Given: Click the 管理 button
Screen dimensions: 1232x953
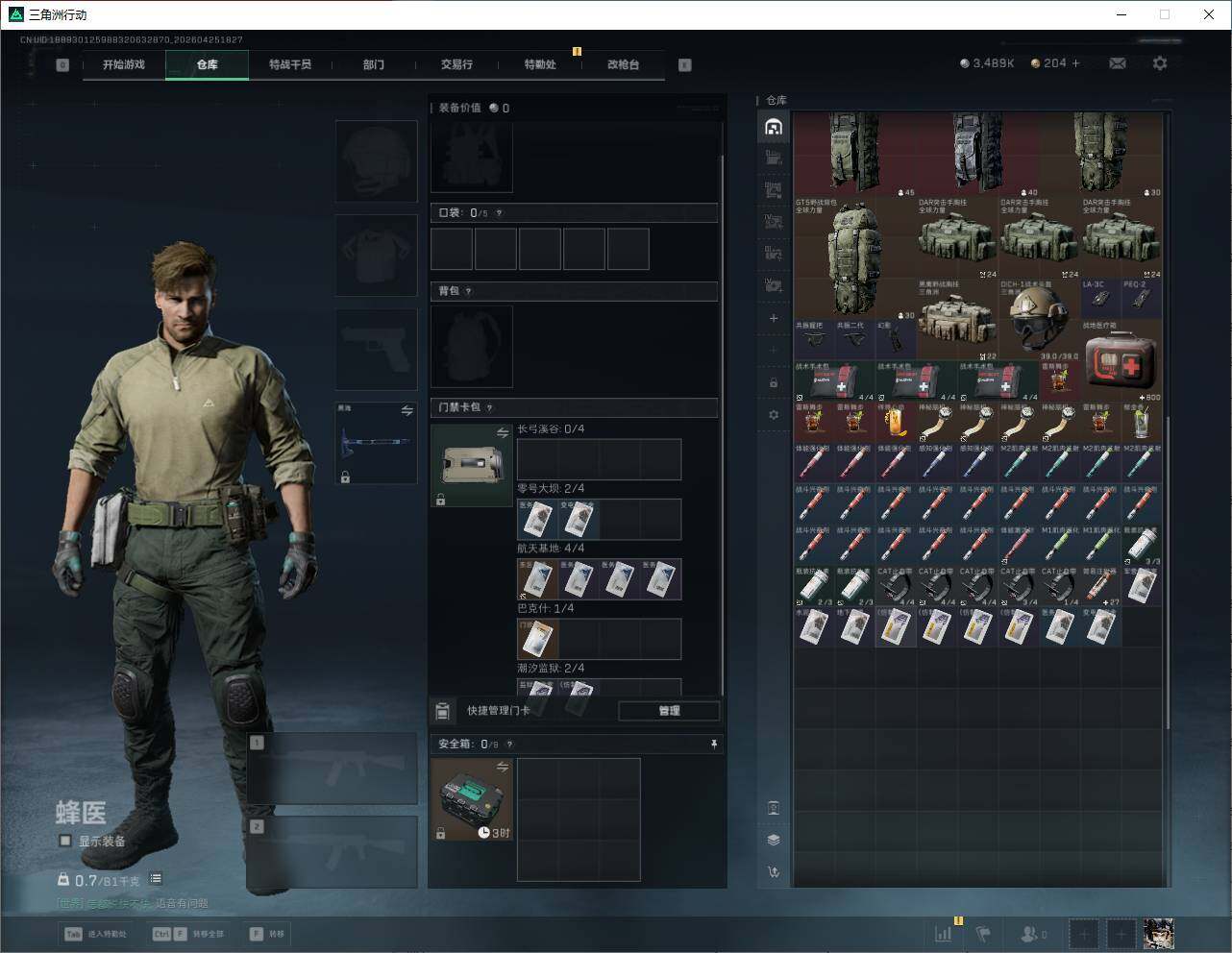Looking at the screenshot, I should pyautogui.click(x=669, y=711).
